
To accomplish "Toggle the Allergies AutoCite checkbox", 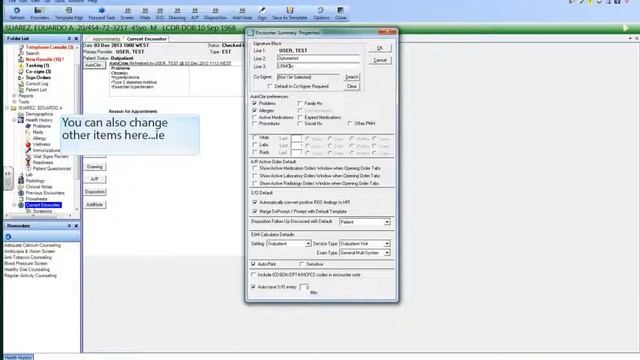I will click(255, 111).
